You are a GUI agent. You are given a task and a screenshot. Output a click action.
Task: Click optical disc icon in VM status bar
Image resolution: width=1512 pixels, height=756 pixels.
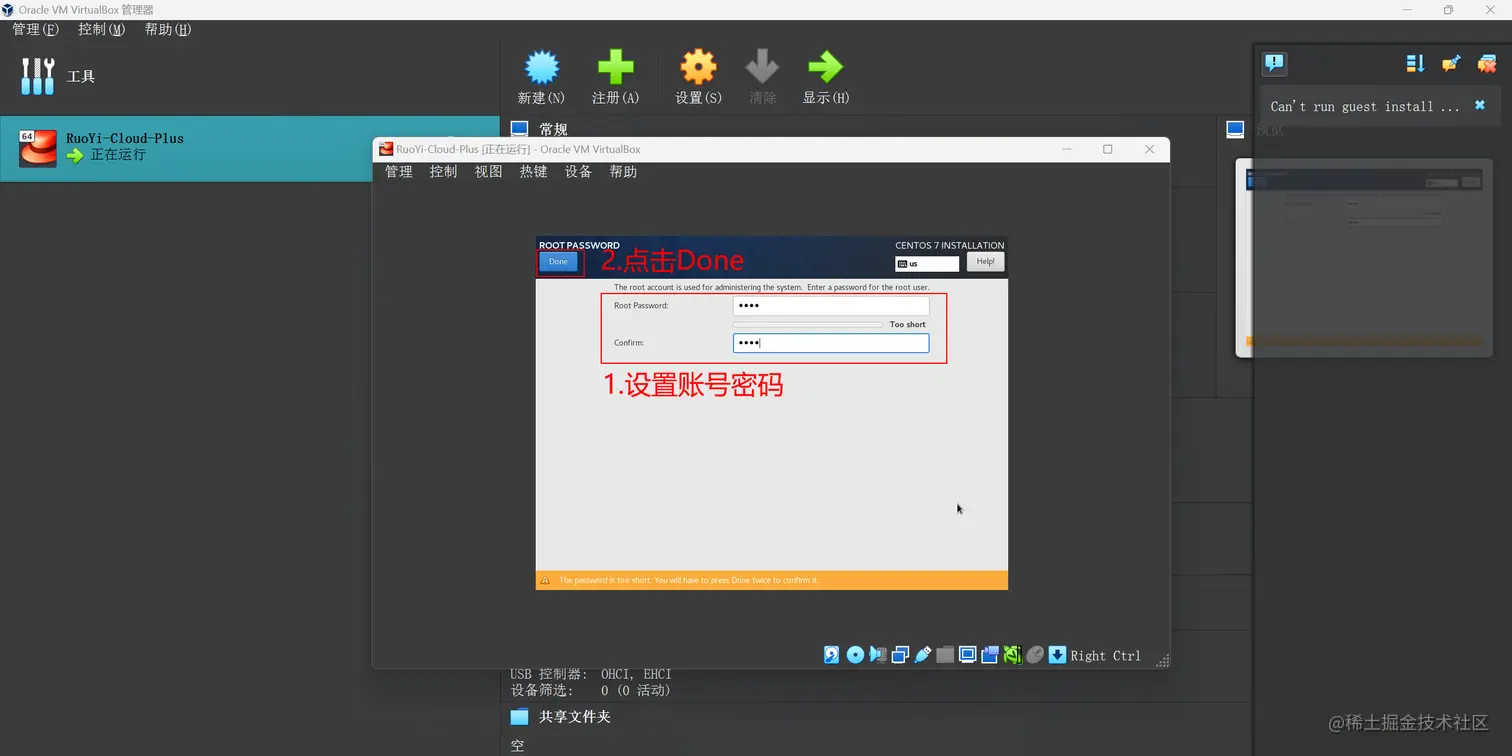click(x=855, y=655)
